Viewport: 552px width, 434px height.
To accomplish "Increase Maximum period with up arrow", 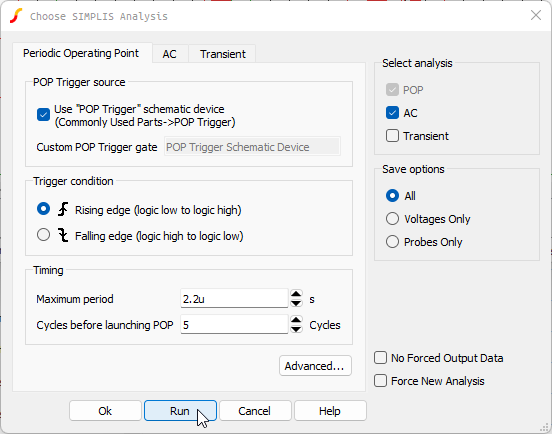I will click(x=296, y=294).
